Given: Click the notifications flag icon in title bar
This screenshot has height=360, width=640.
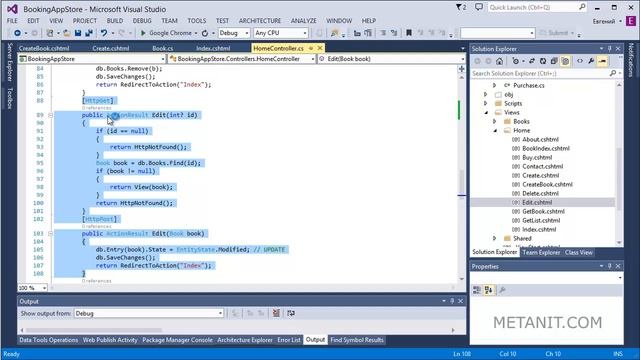Looking at the screenshot, I should click(x=460, y=7).
